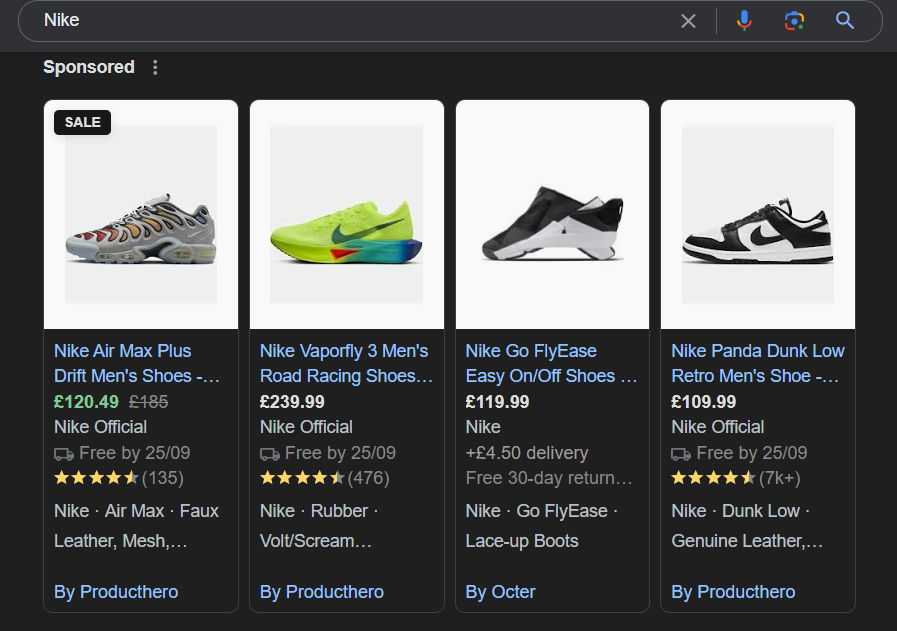Click the £120.49 sale price
The height and width of the screenshot is (631, 897).
tap(86, 402)
